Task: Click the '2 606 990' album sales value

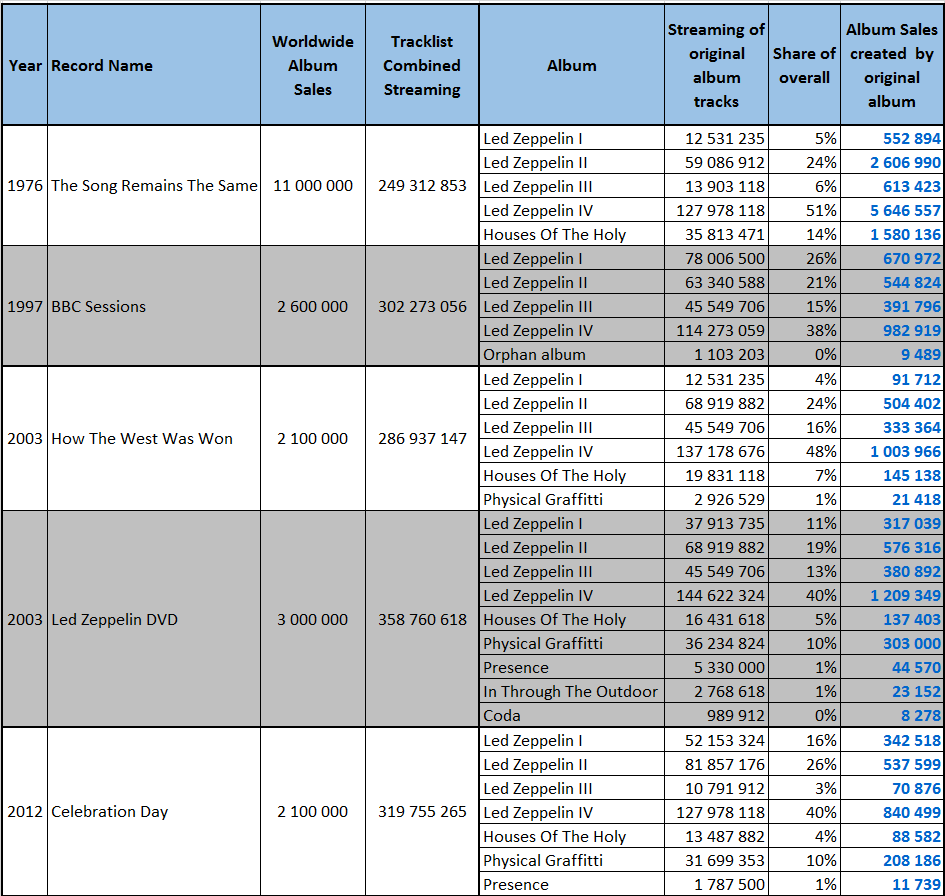Action: (892, 163)
